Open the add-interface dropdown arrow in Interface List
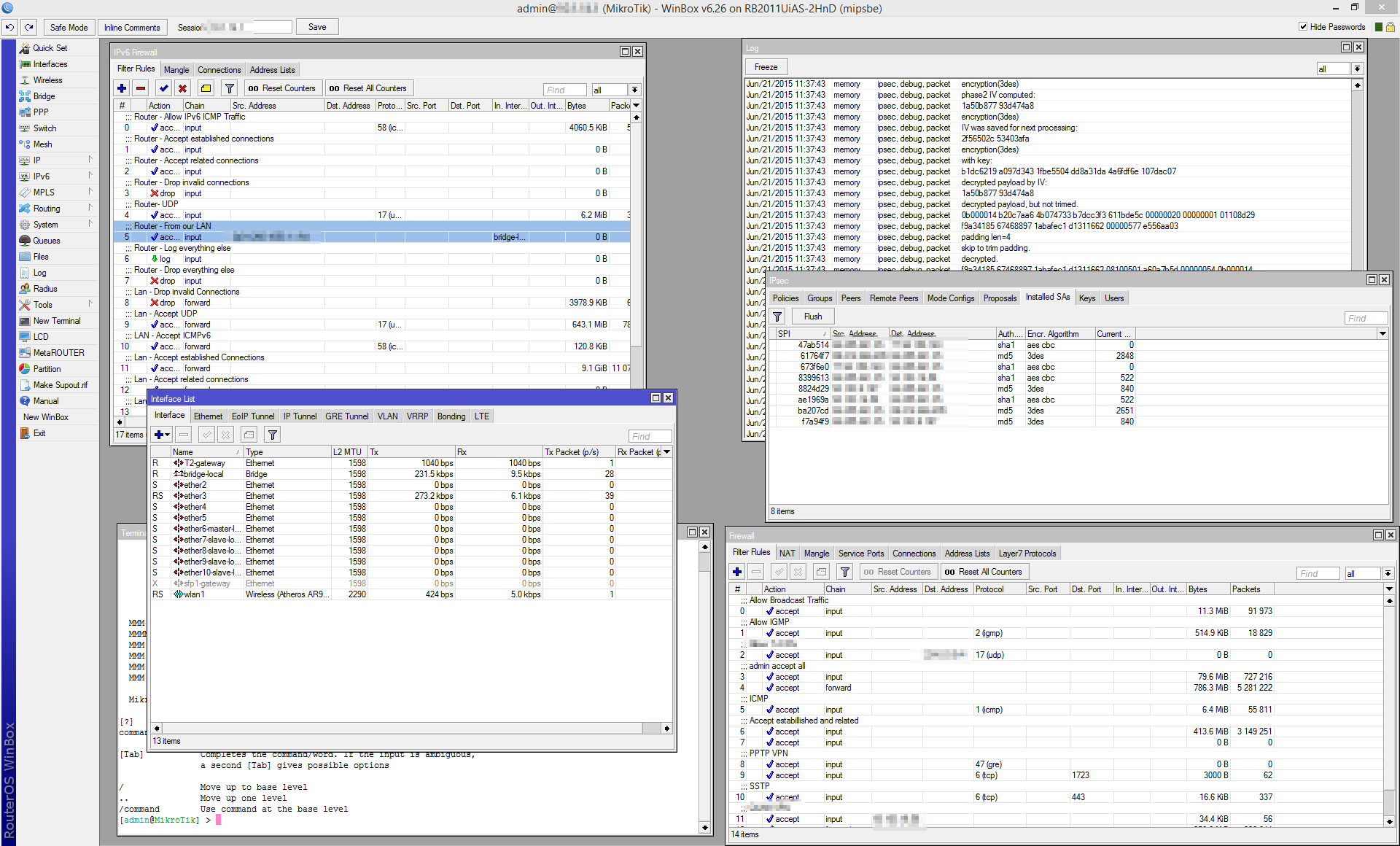Screen dimensions: 1400x846 (168, 435)
